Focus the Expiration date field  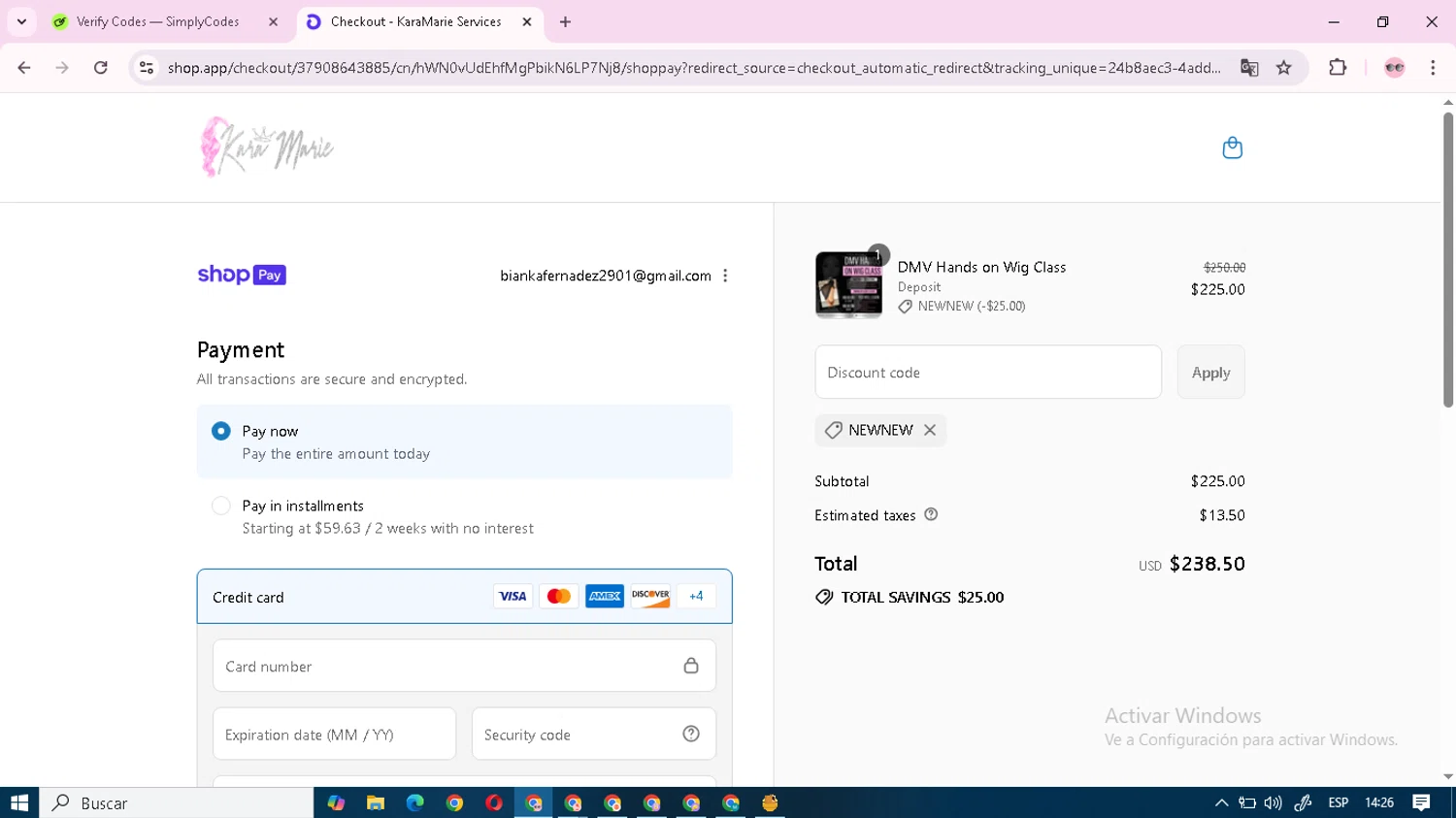[x=334, y=734]
